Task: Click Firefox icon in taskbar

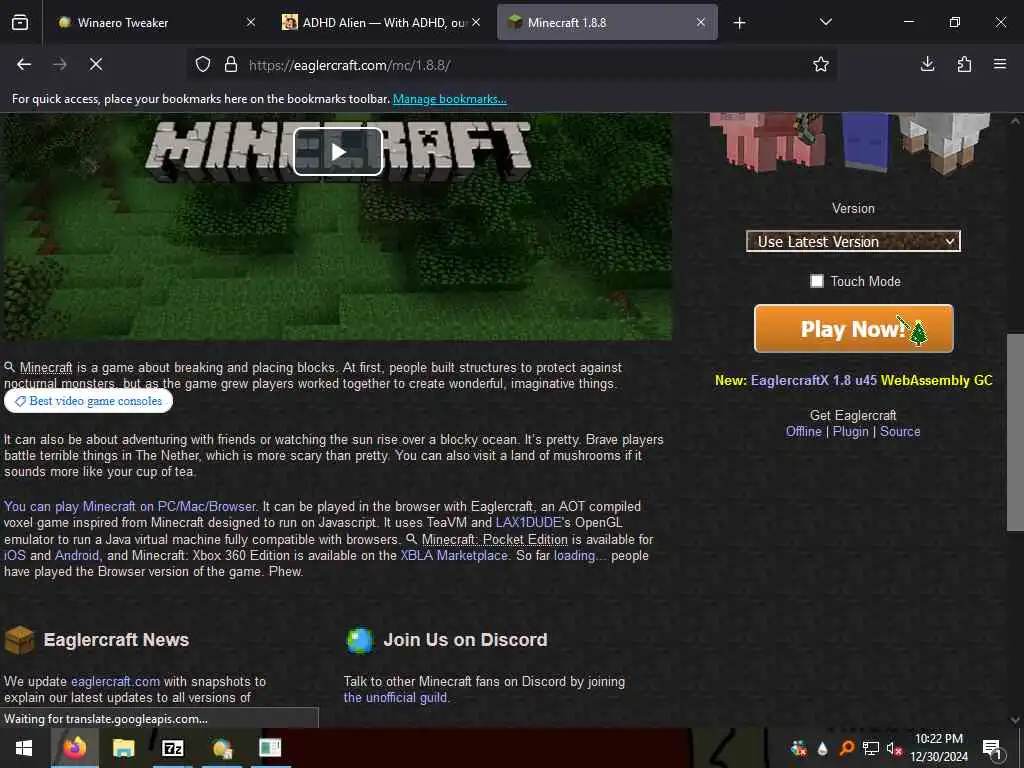Action: coord(74,748)
